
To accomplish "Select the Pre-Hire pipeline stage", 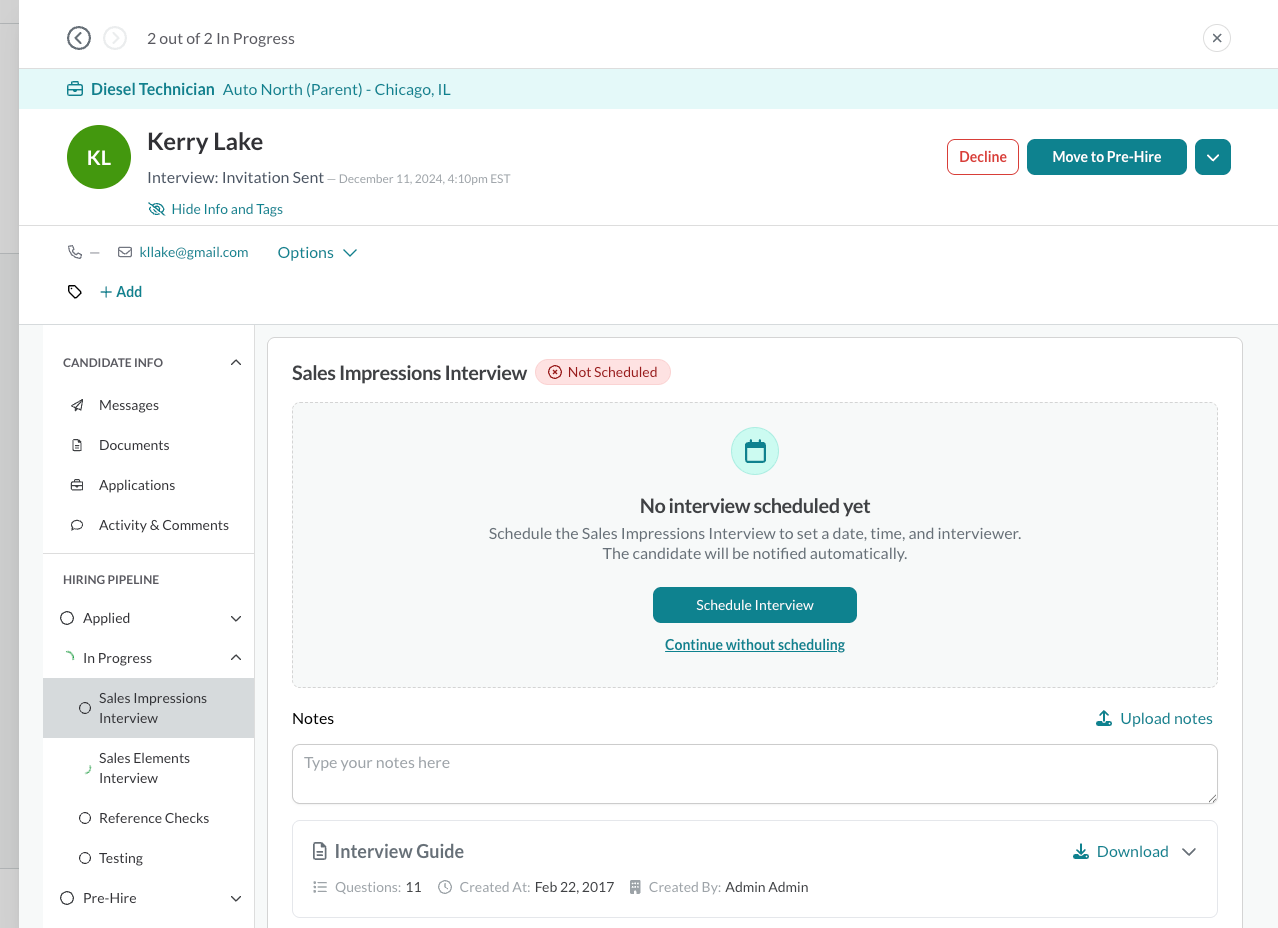I will pyautogui.click(x=109, y=898).
